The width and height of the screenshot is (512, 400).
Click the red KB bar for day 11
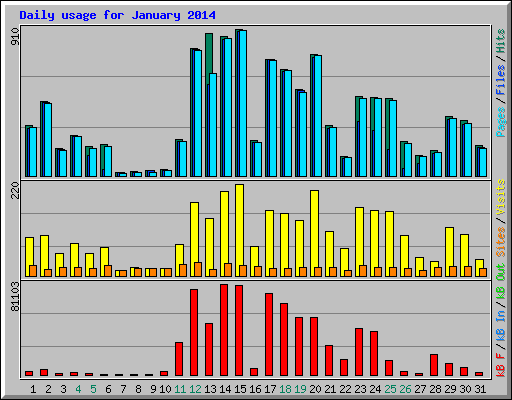tap(179, 359)
